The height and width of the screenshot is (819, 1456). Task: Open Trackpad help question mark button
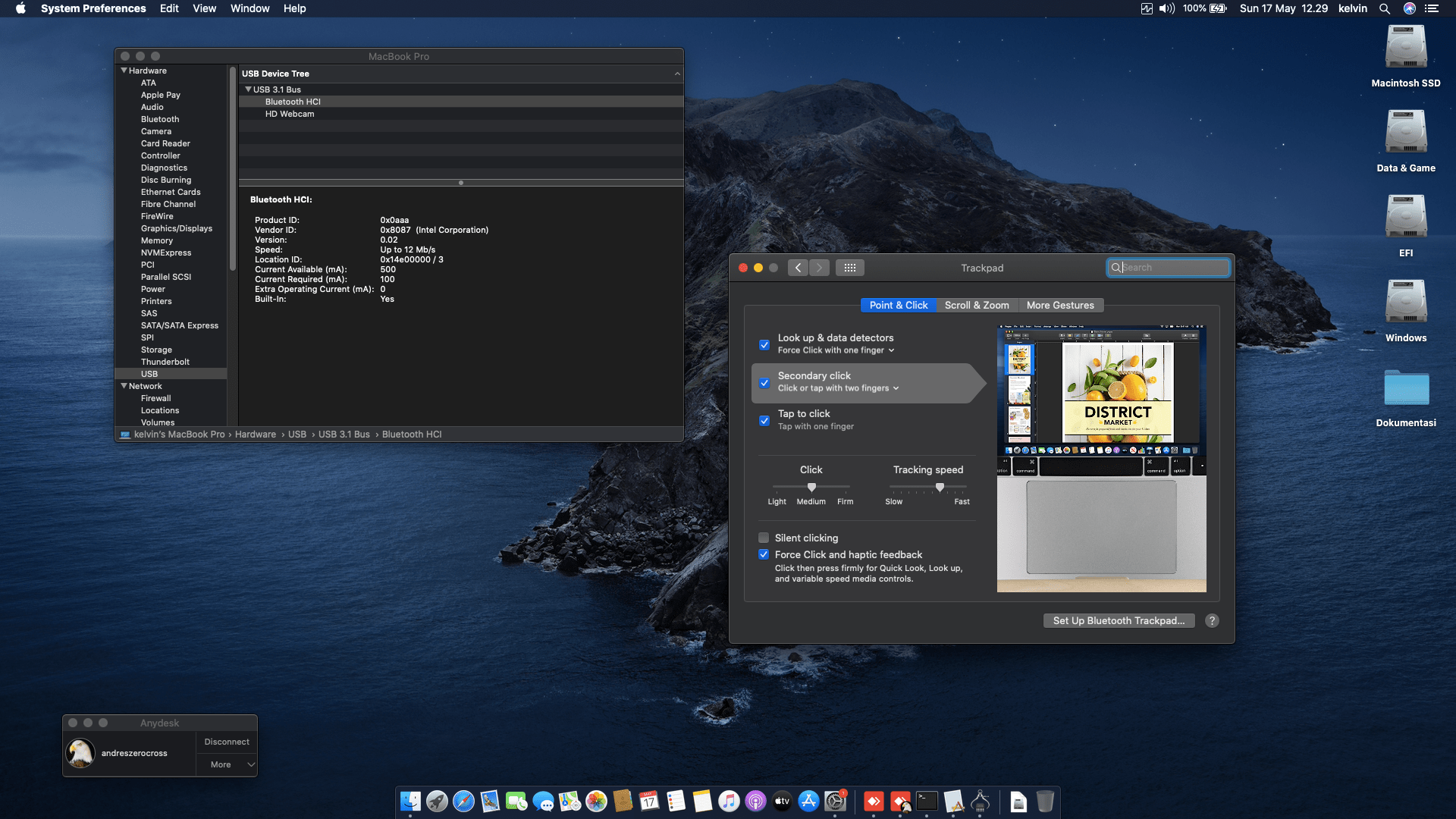pyautogui.click(x=1212, y=620)
